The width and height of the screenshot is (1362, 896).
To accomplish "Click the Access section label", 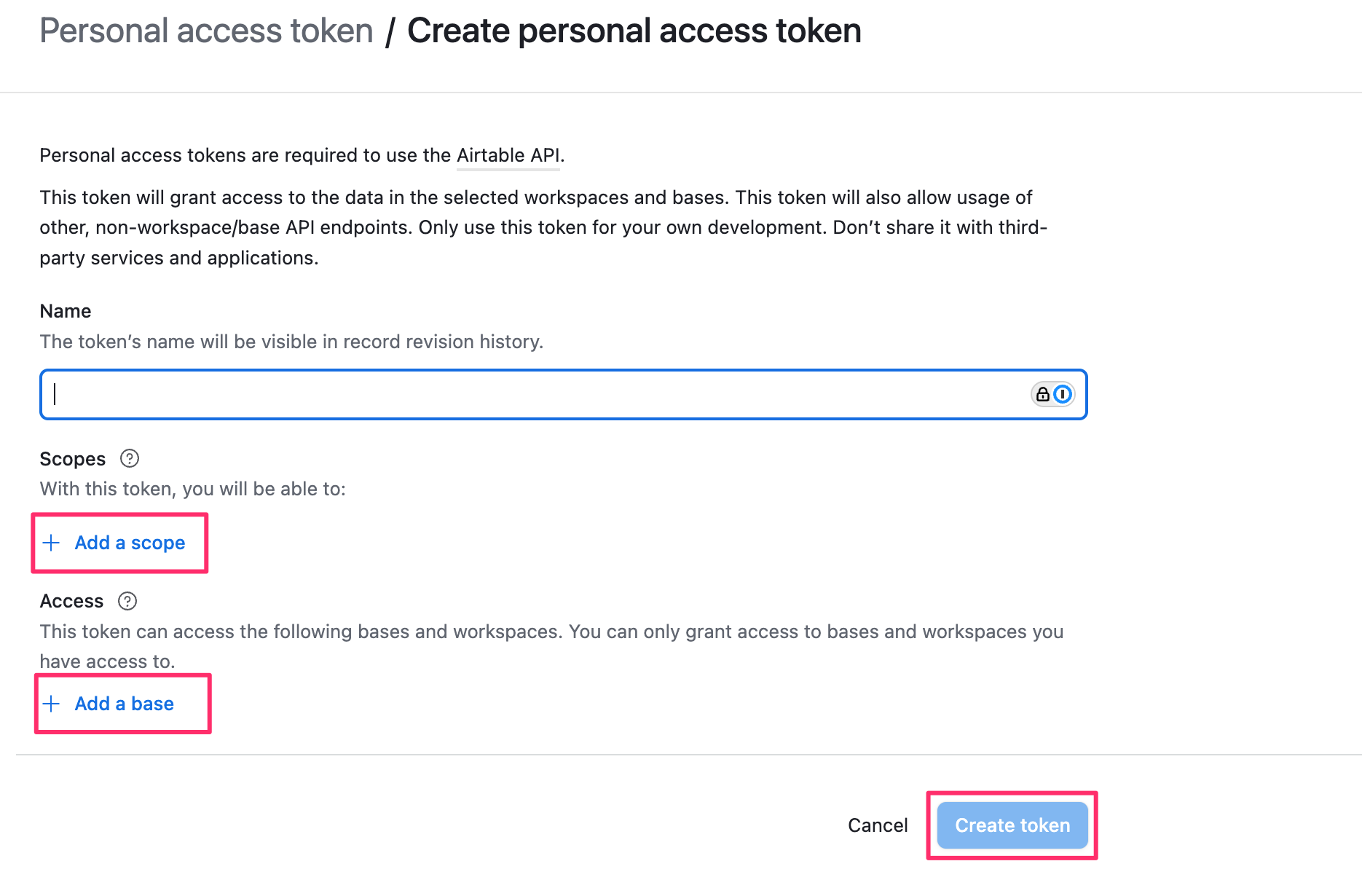I will point(71,601).
